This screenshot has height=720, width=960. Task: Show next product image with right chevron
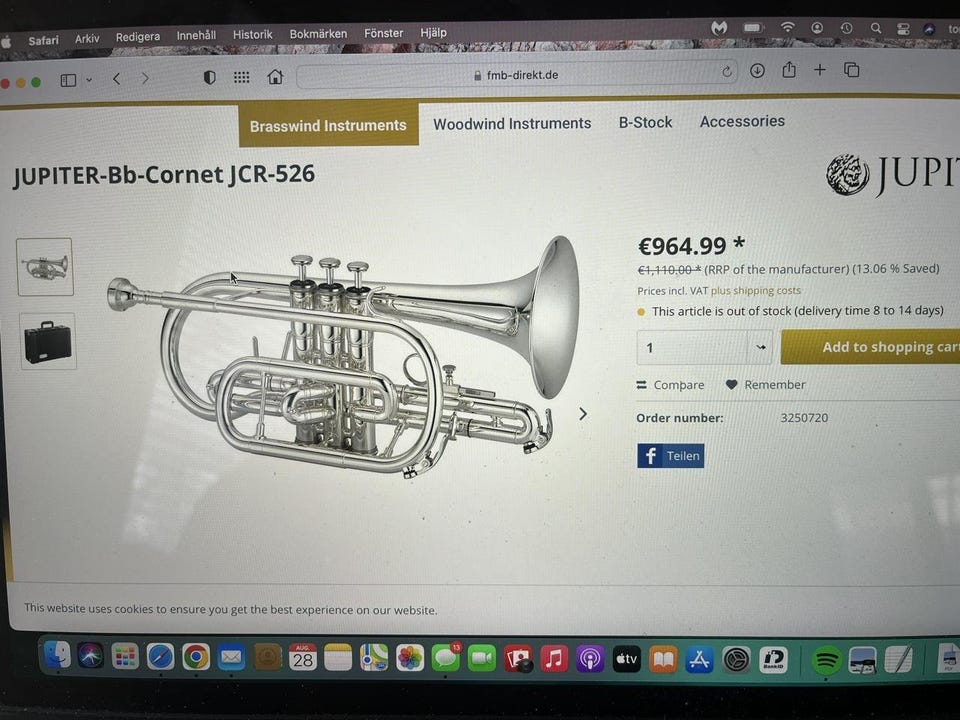(583, 414)
